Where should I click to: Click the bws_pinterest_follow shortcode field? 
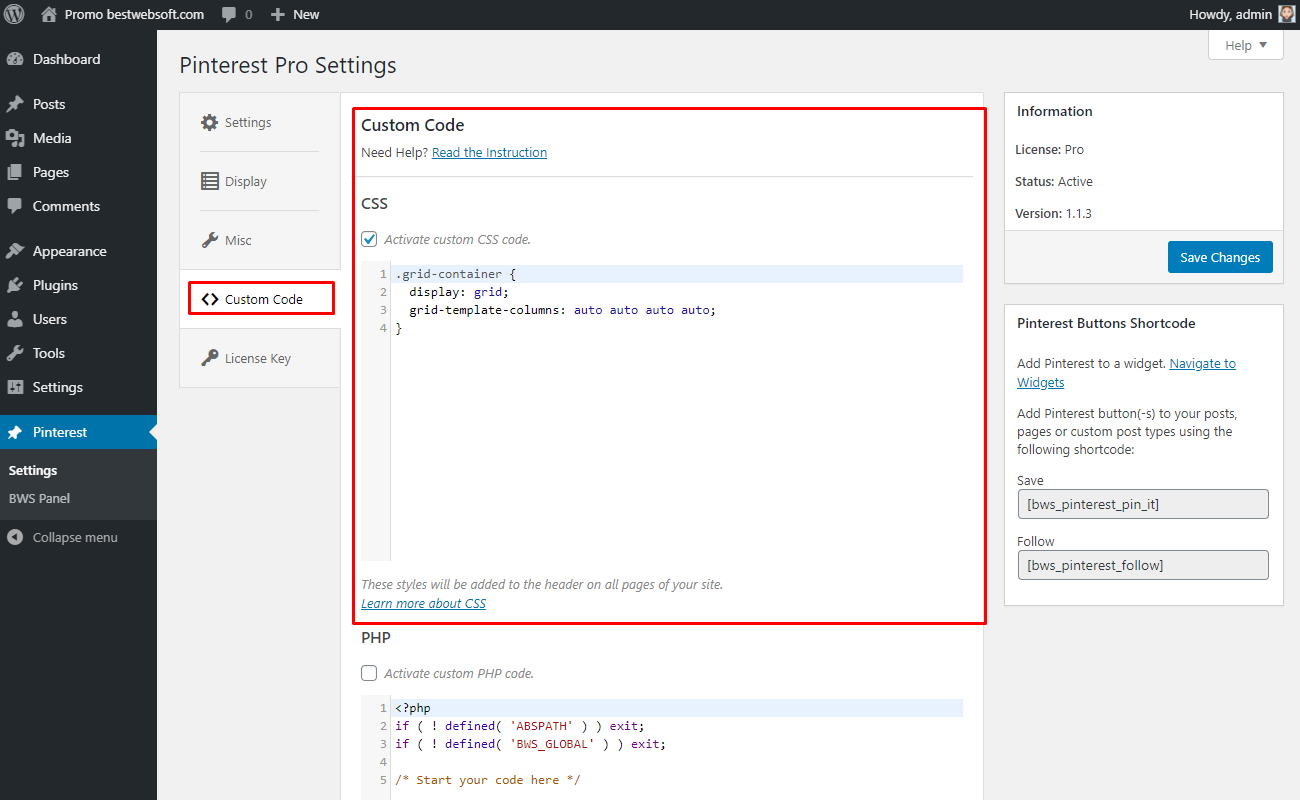(x=1142, y=565)
